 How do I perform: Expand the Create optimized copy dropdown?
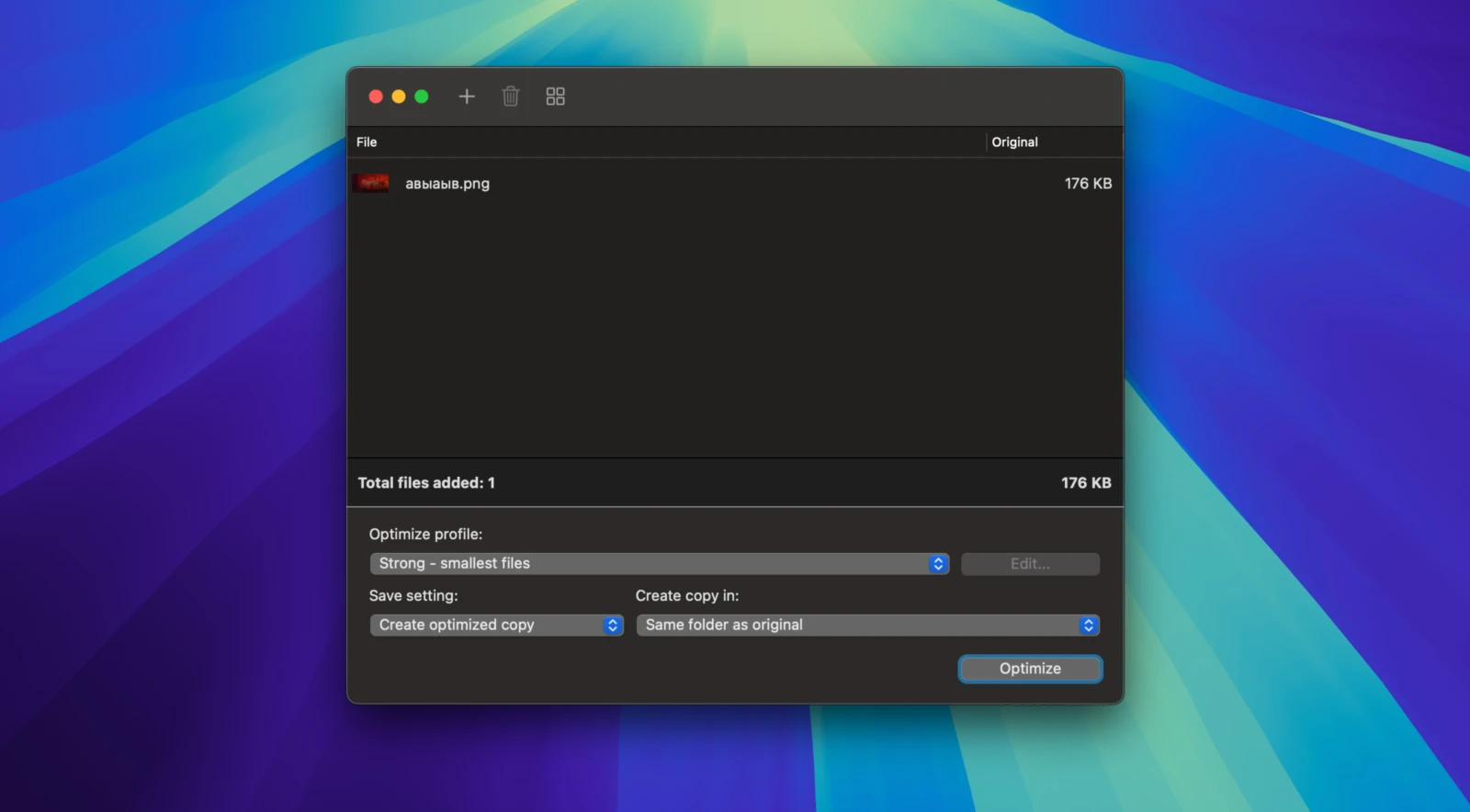(496, 626)
